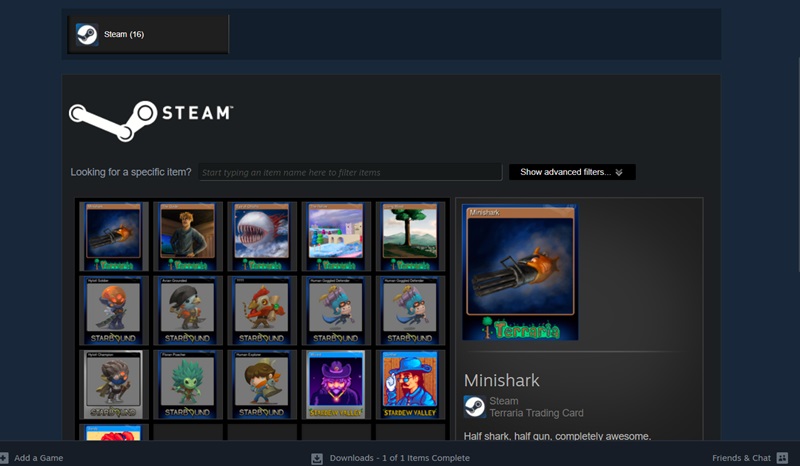
Task: Click the Looking for a specific item label
Action: tap(131, 172)
